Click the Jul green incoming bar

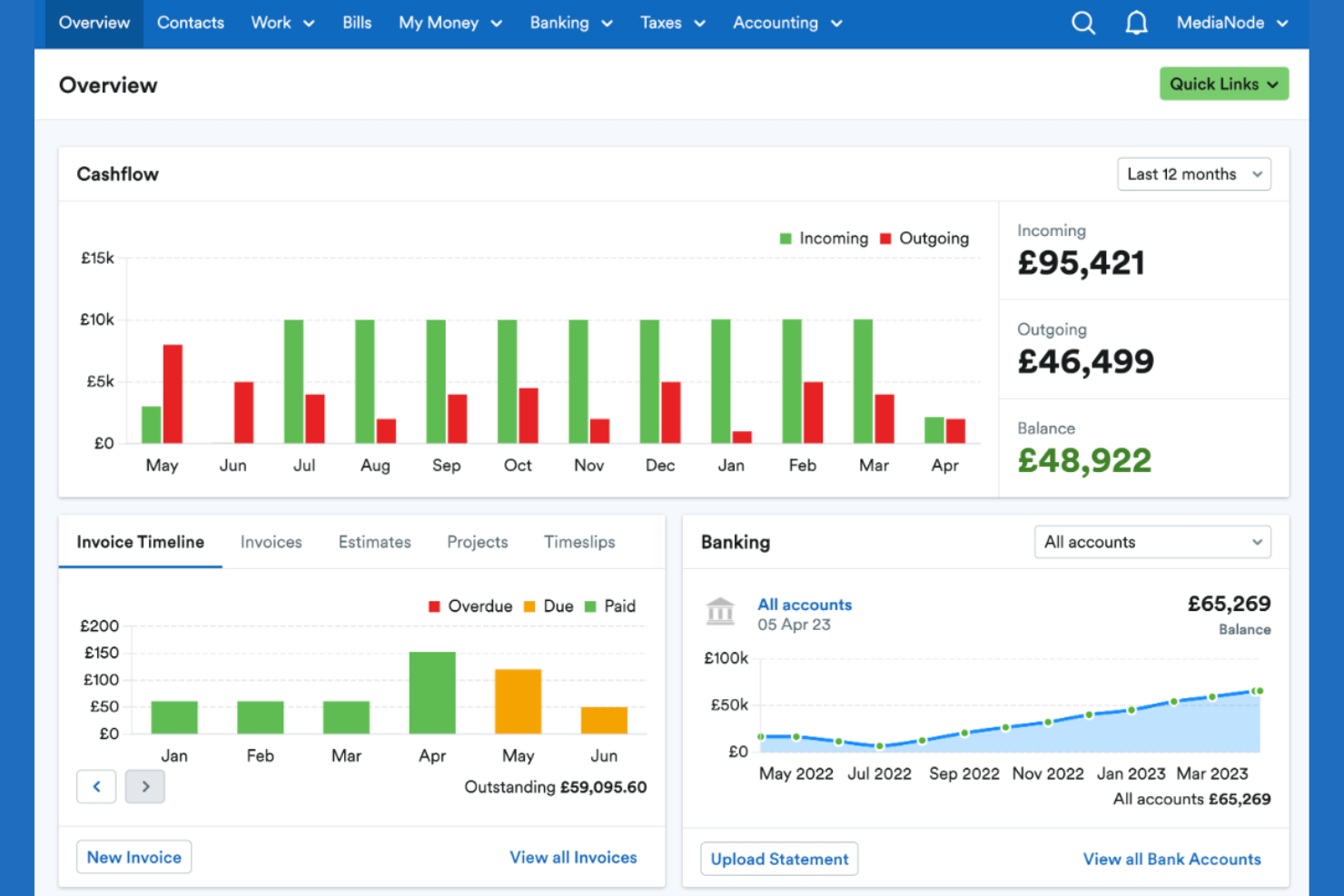coord(293,381)
